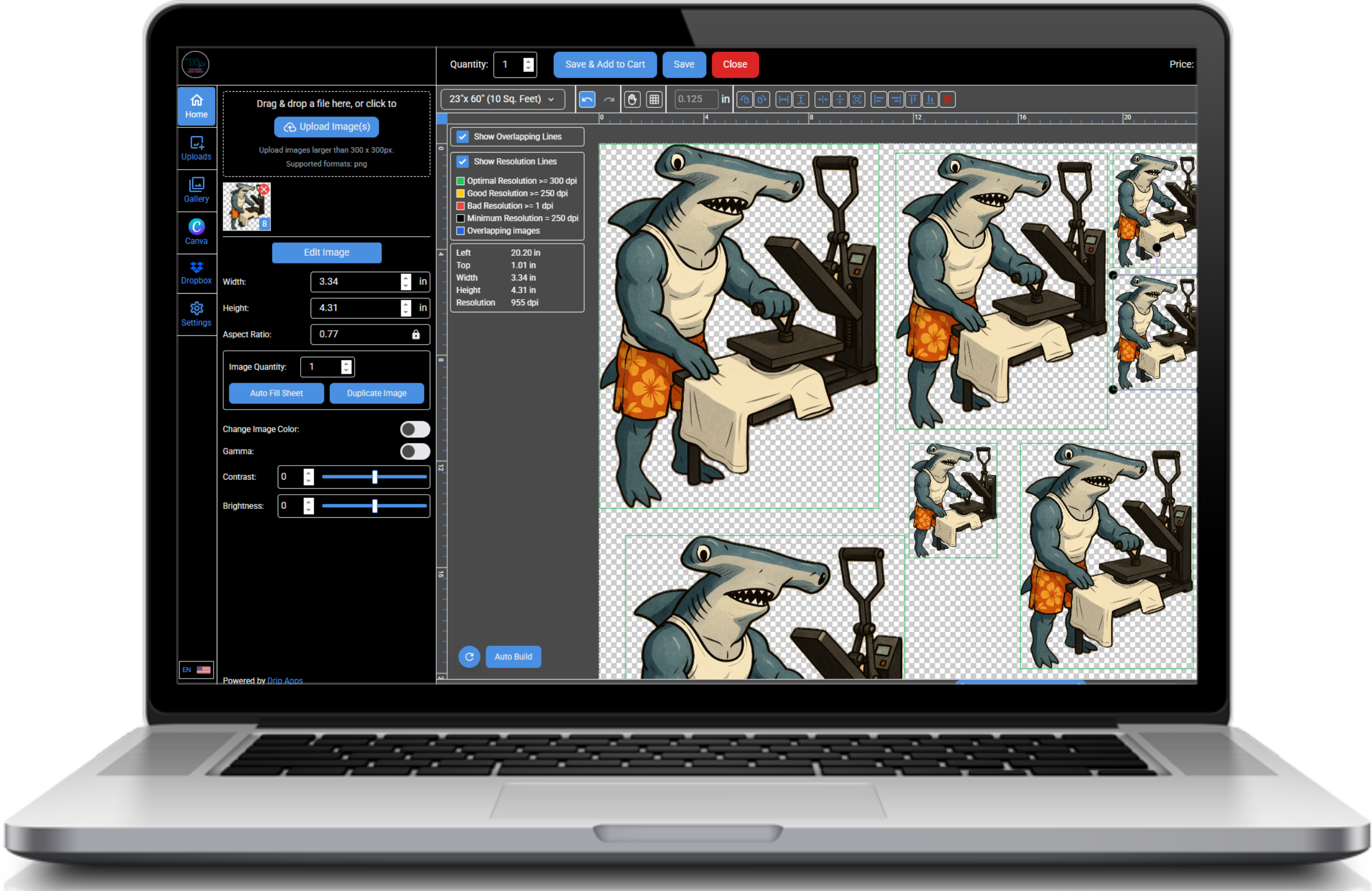
Task: Click the undo arrow
Action: coord(587,99)
